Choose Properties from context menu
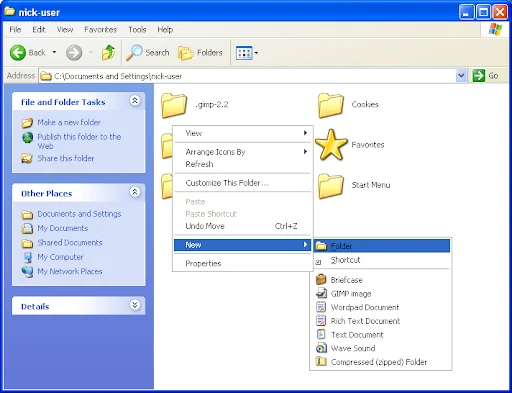 coord(243,264)
